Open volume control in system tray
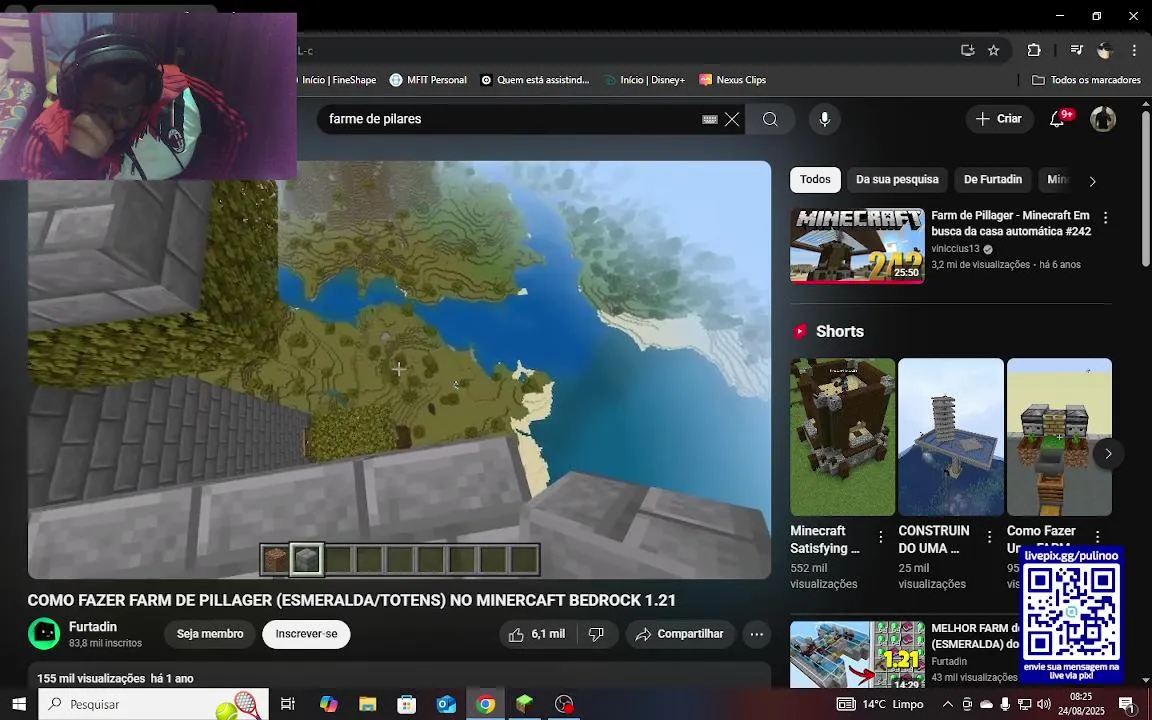This screenshot has height=720, width=1152. pyautogui.click(x=1044, y=704)
